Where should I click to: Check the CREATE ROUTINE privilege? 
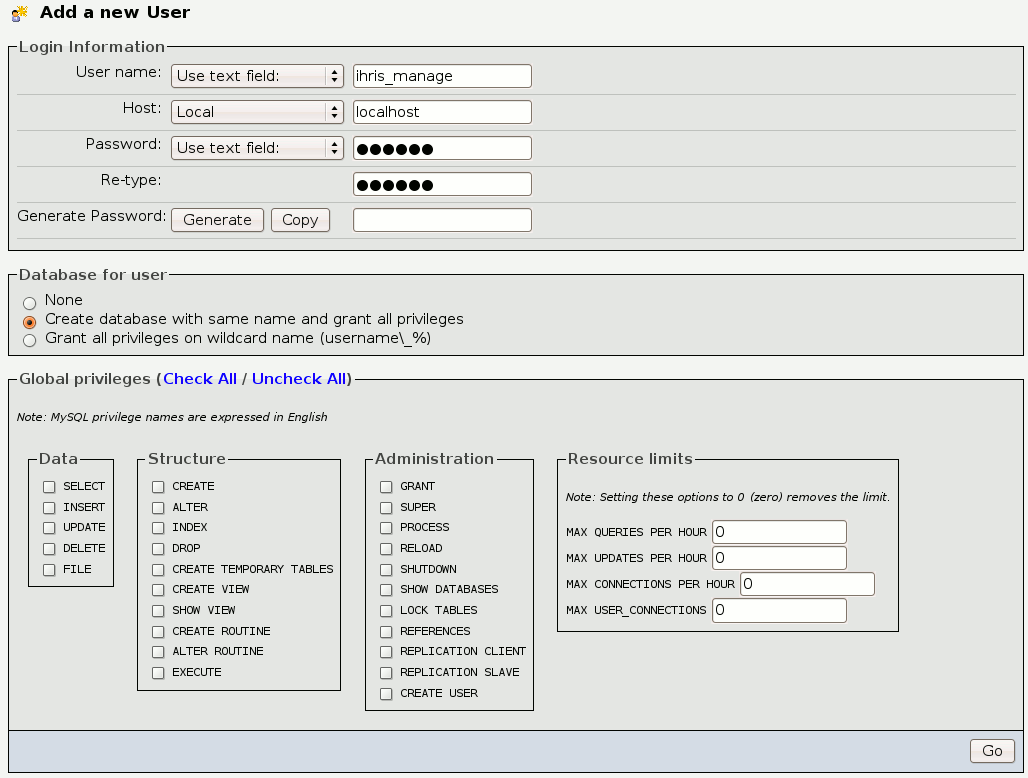click(158, 632)
